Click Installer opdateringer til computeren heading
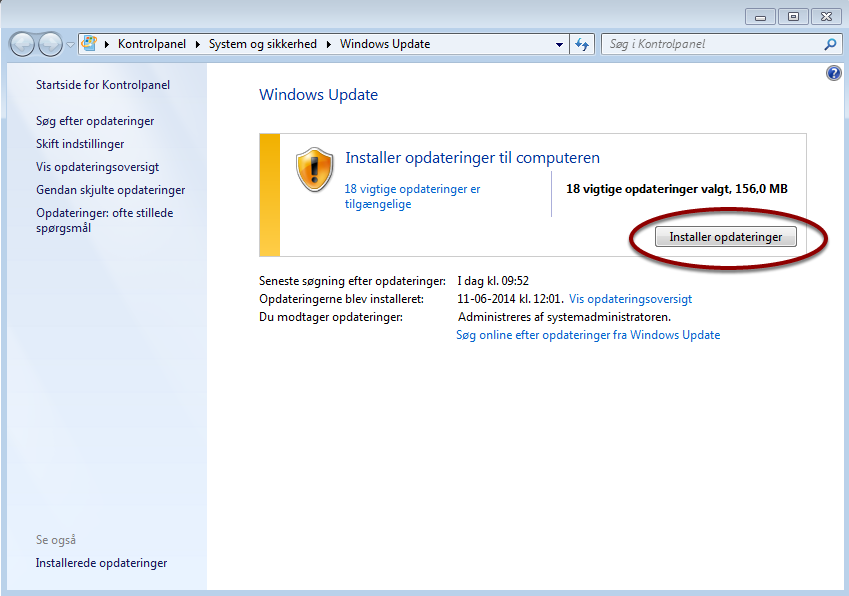 pyautogui.click(x=473, y=158)
